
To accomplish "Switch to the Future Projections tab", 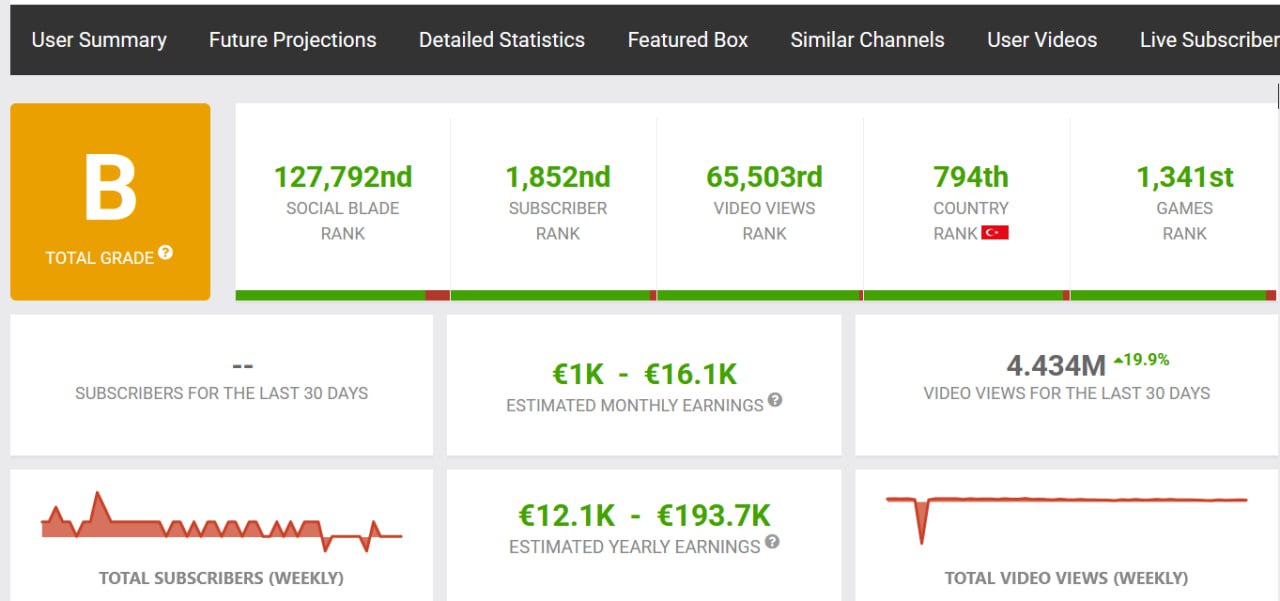I will pyautogui.click(x=292, y=40).
